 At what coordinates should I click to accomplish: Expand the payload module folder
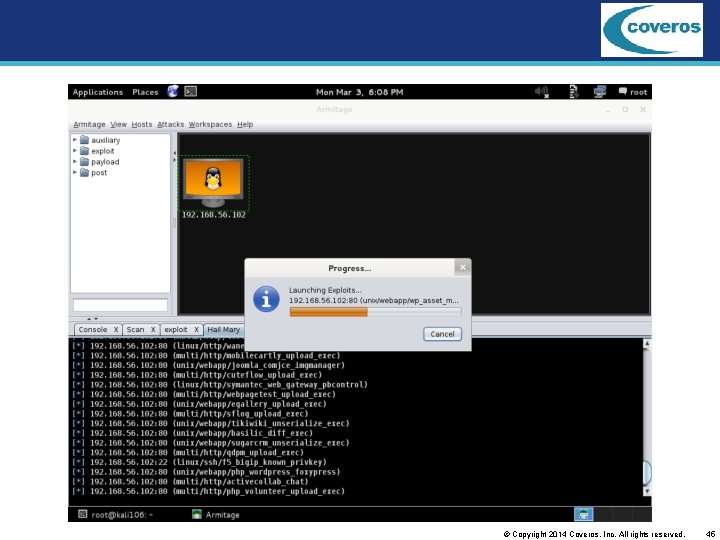pos(75,162)
